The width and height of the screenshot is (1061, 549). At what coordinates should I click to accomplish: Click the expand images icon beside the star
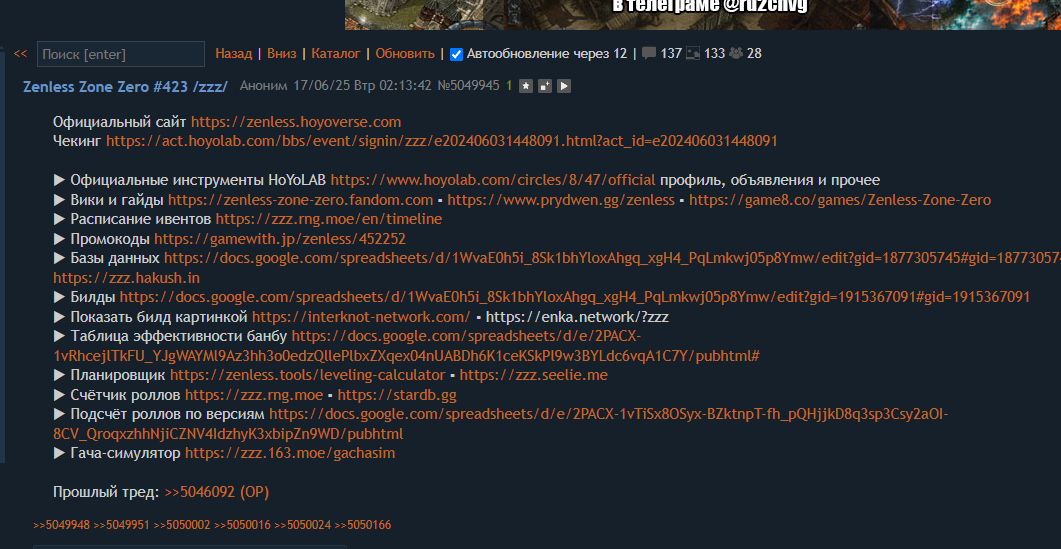(x=544, y=86)
